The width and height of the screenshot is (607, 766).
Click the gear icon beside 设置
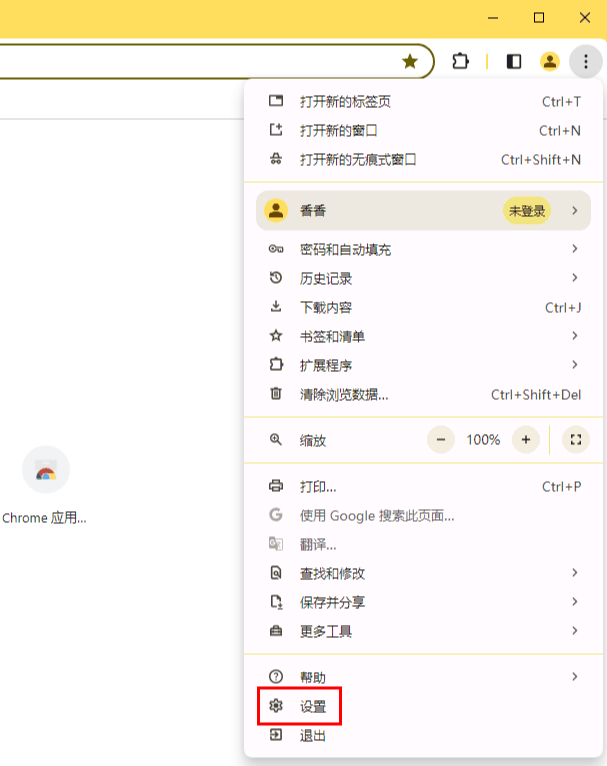click(x=276, y=706)
